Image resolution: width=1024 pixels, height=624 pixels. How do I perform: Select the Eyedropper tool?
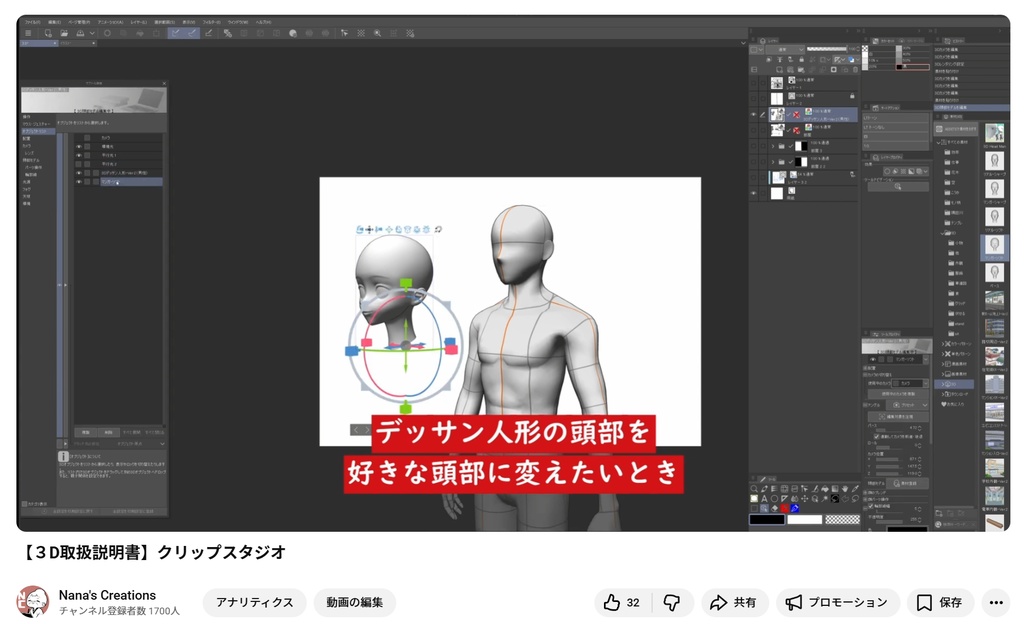coord(855,488)
